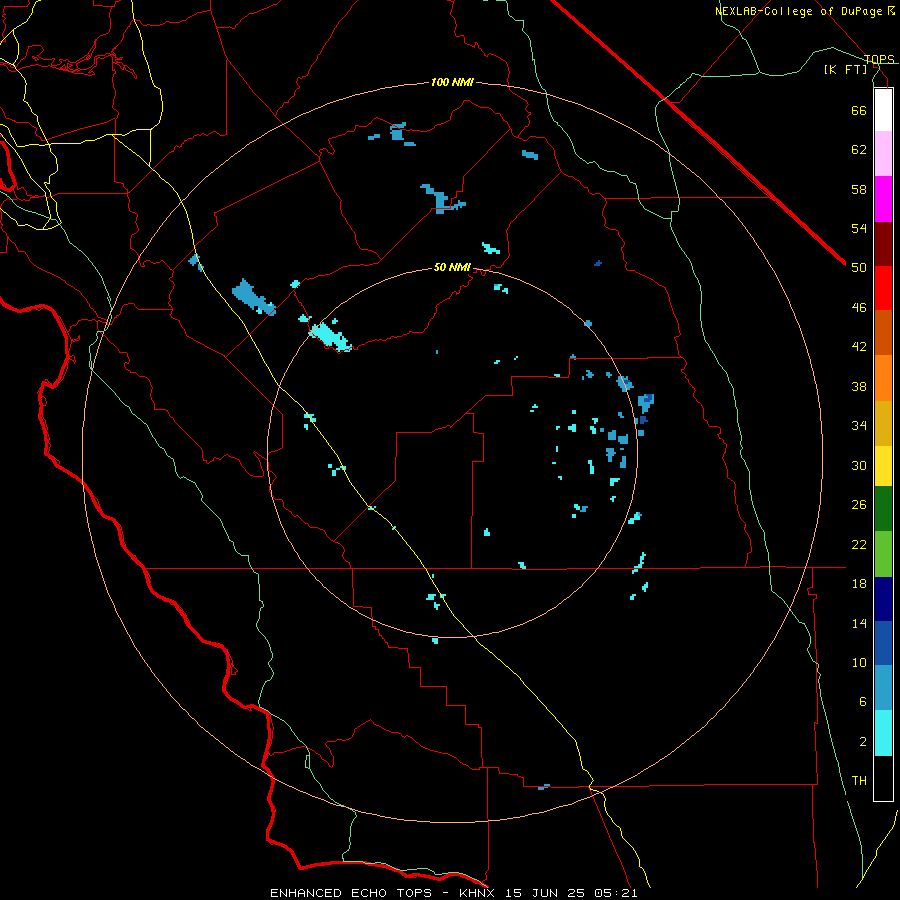
Task: Click the ENHANCED ECHO TOPS caption text
Action: (351, 893)
